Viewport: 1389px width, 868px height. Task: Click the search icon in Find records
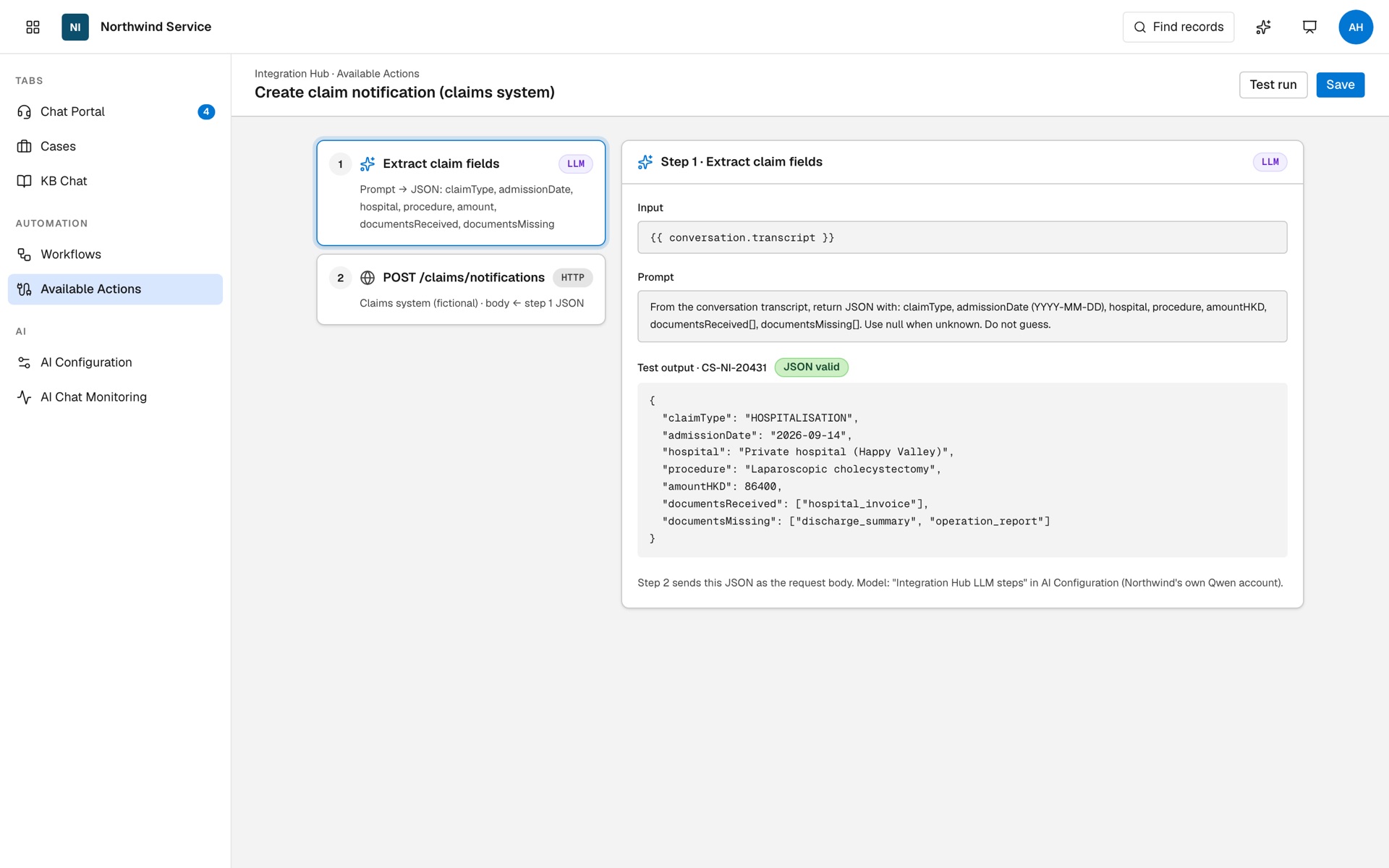pos(1139,27)
